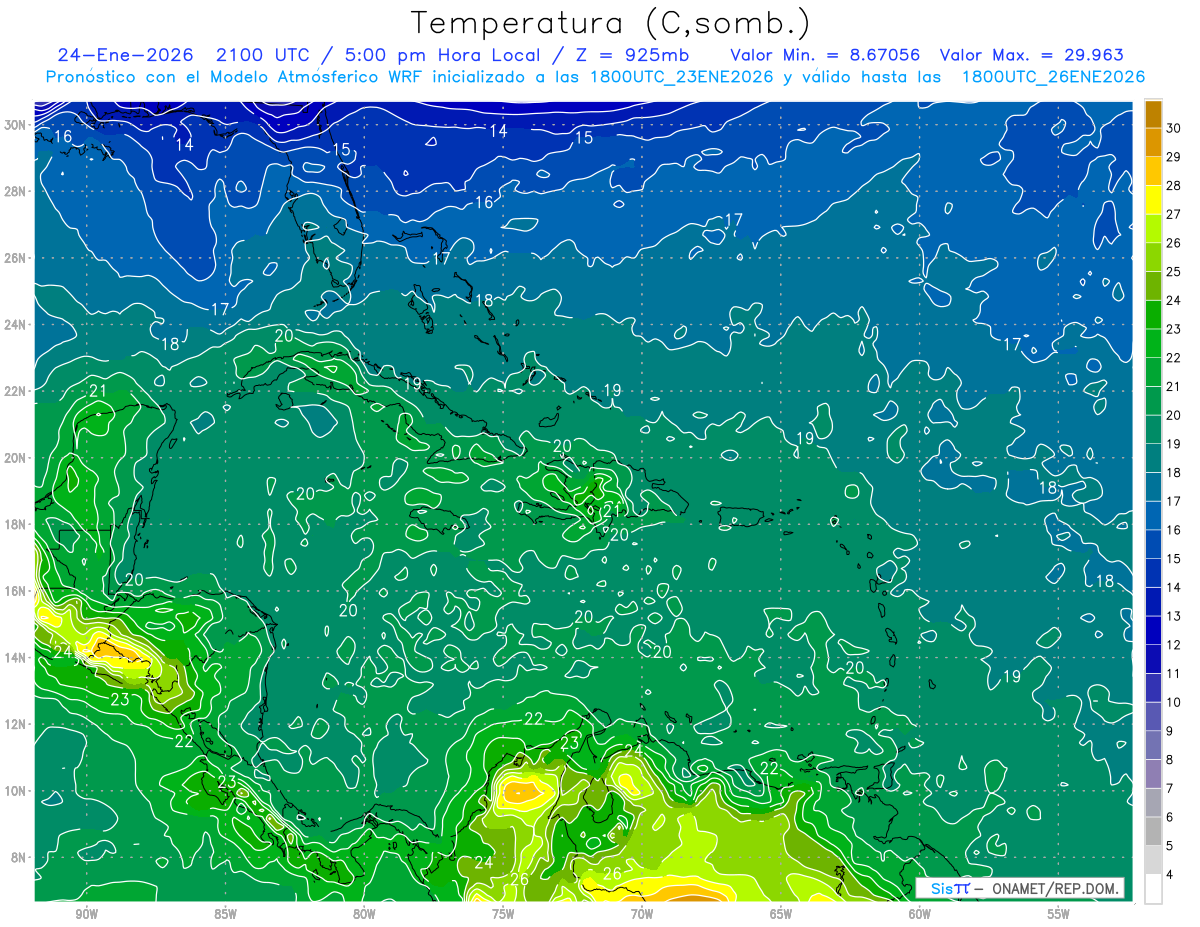
Task: Click the '90W' longitude axis label
Action: (86, 914)
